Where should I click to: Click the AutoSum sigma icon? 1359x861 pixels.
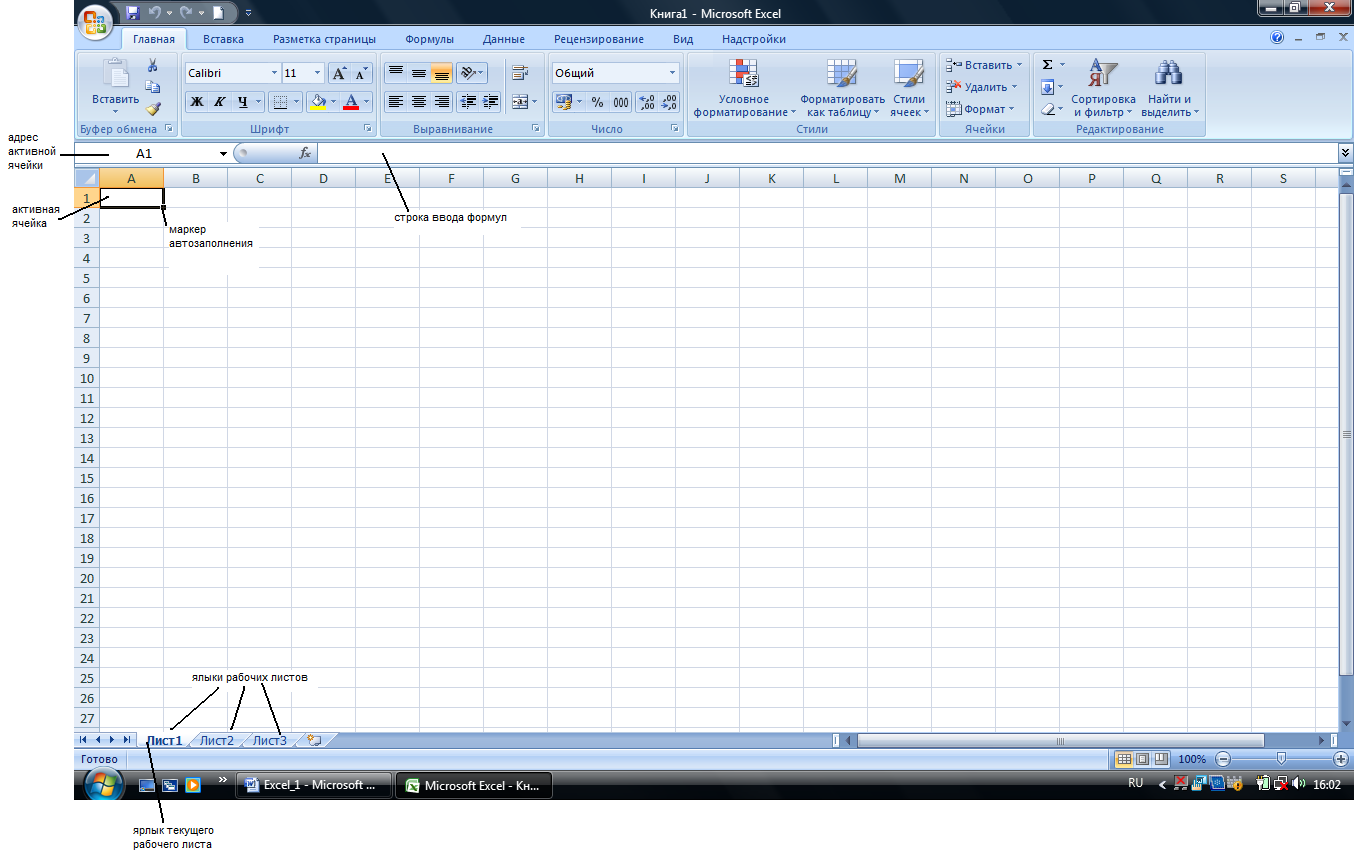[1047, 65]
